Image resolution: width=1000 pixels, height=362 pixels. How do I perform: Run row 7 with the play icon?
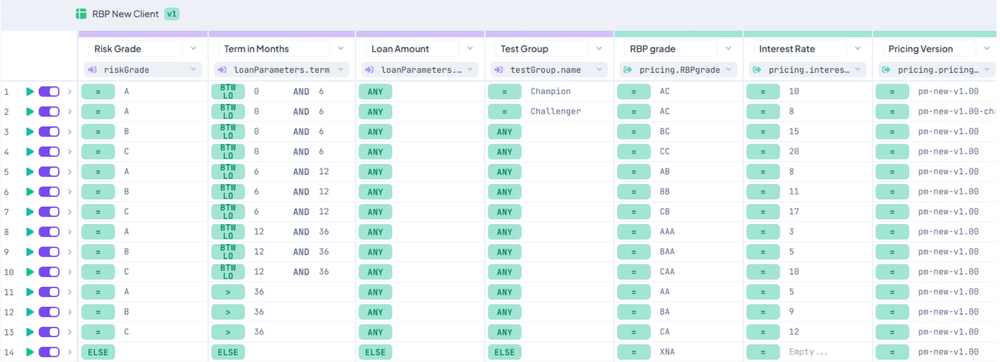click(x=30, y=212)
